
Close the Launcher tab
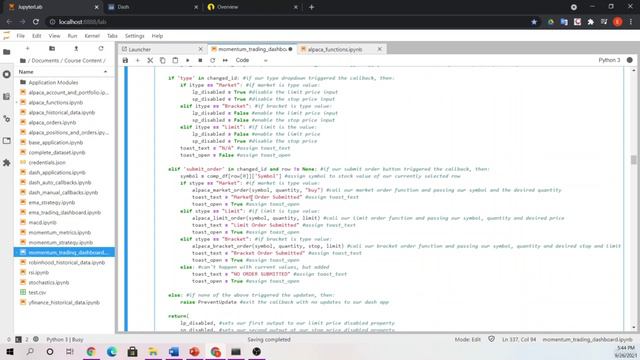200,49
